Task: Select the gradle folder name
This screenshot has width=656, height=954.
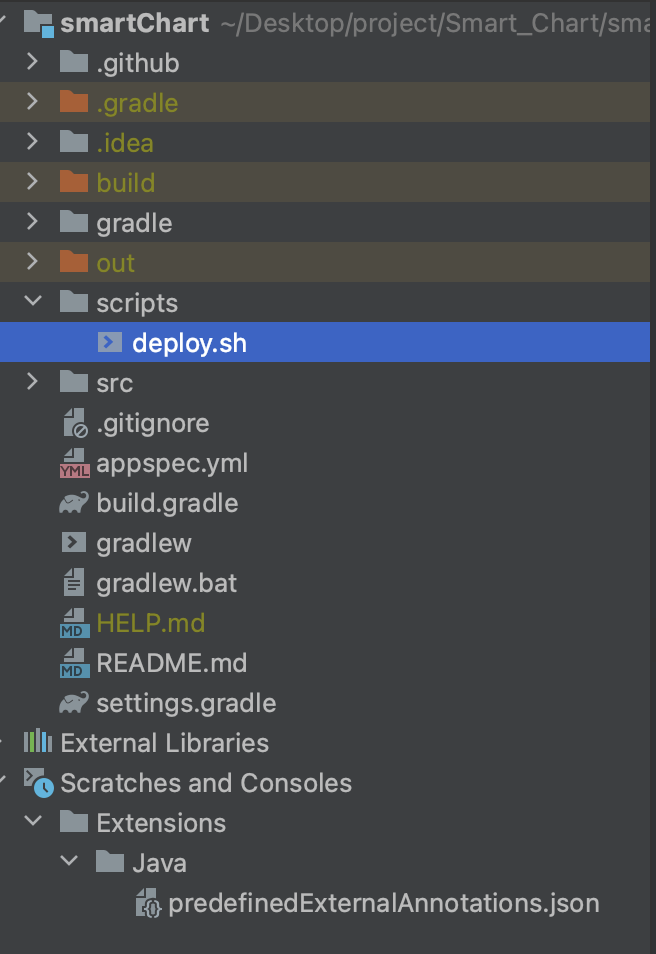Action: 134,223
